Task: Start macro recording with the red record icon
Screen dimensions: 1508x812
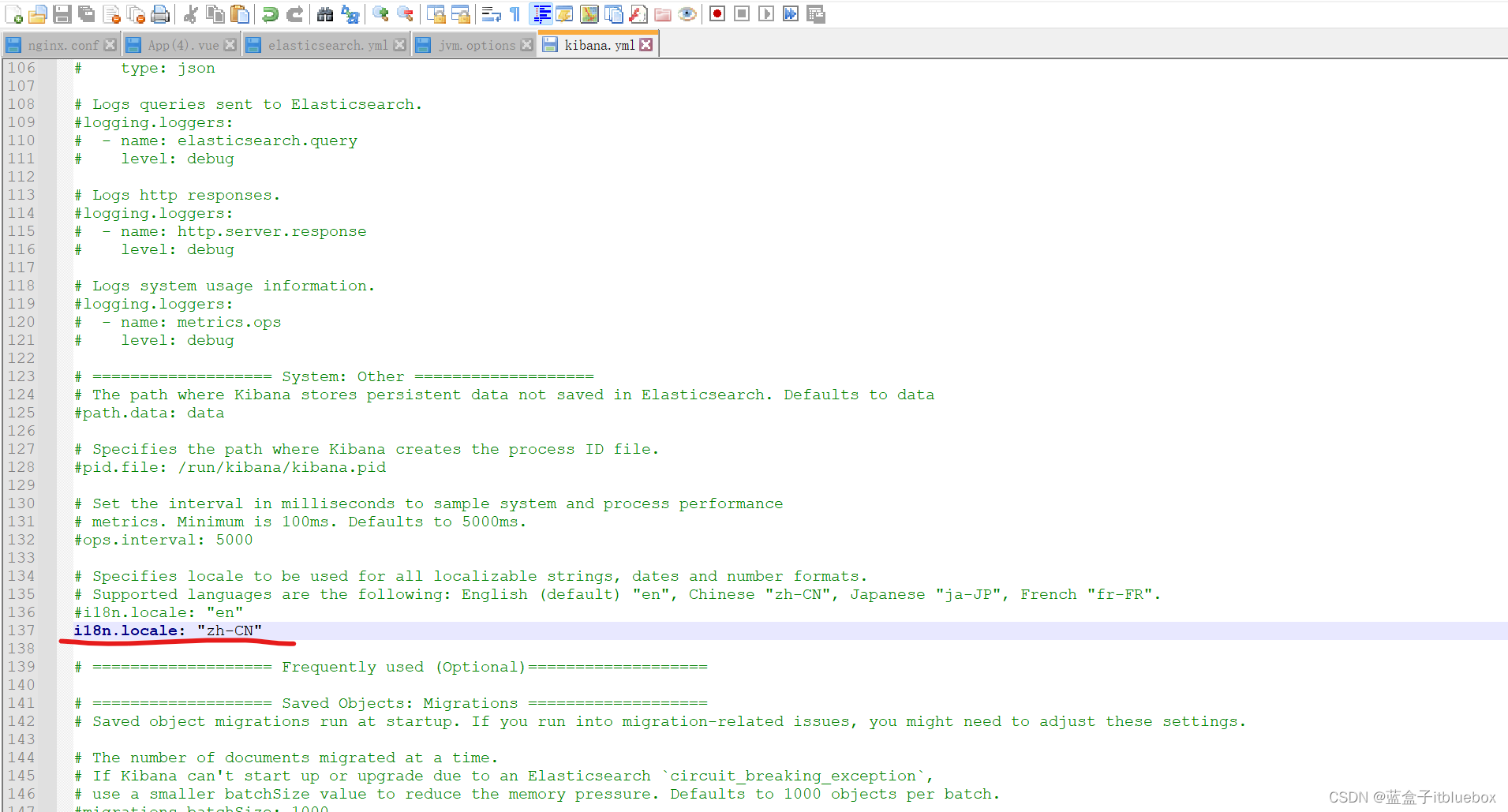Action: 717,14
